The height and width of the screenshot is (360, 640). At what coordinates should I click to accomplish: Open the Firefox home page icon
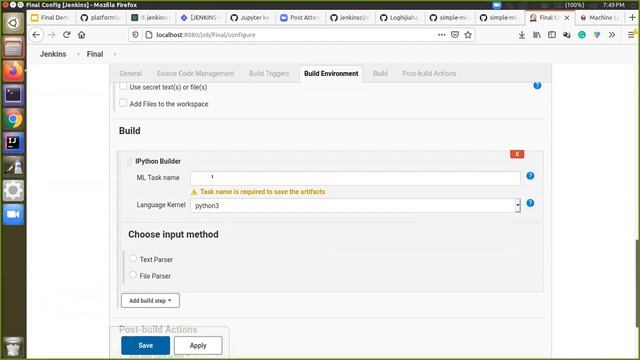[82, 35]
